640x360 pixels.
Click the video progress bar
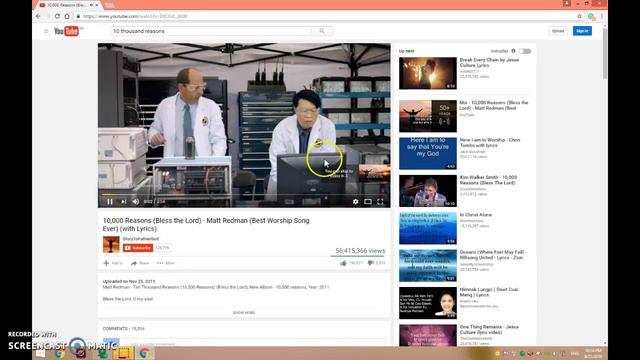[244, 194]
